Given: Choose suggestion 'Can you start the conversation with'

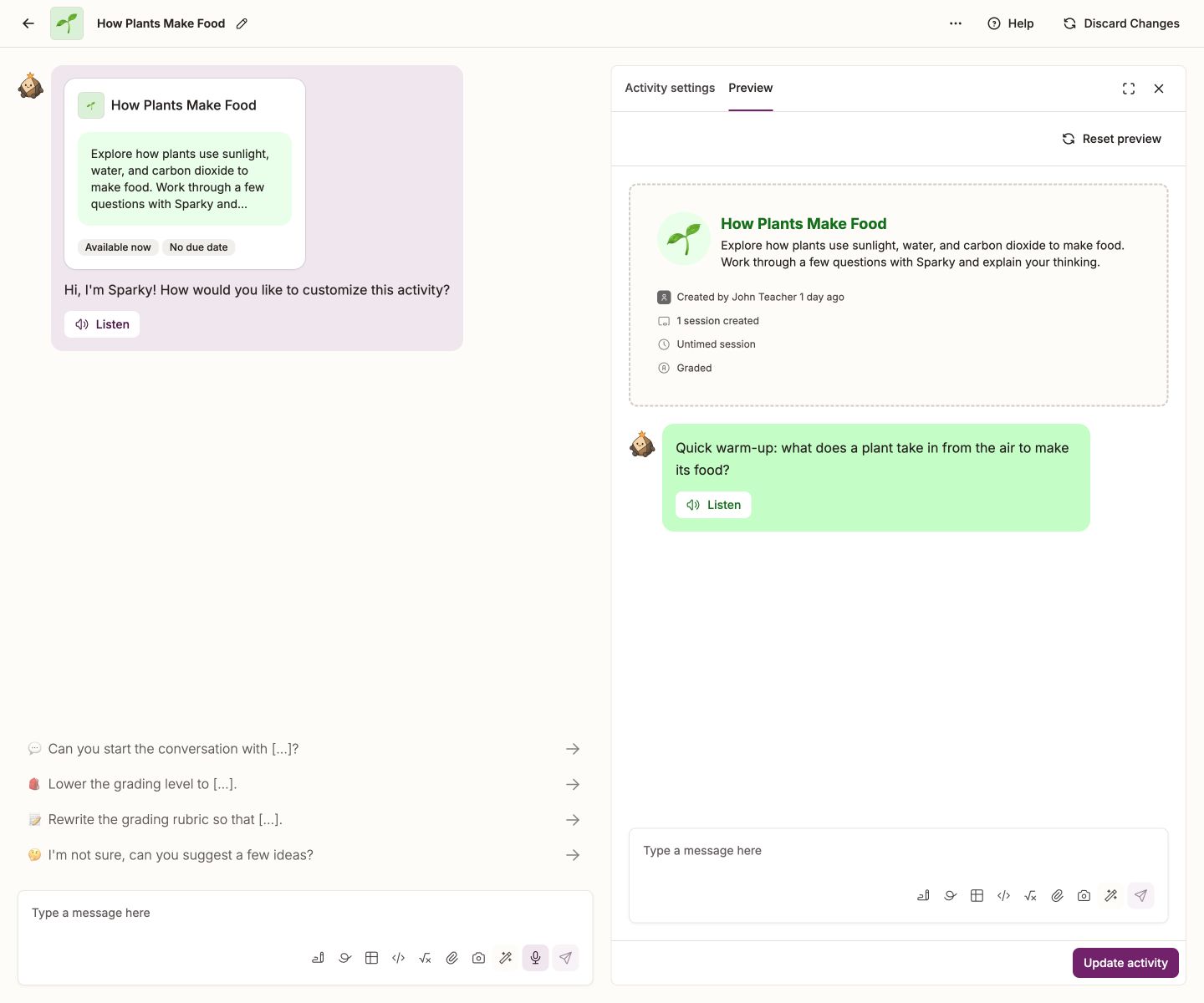Looking at the screenshot, I should pos(304,749).
